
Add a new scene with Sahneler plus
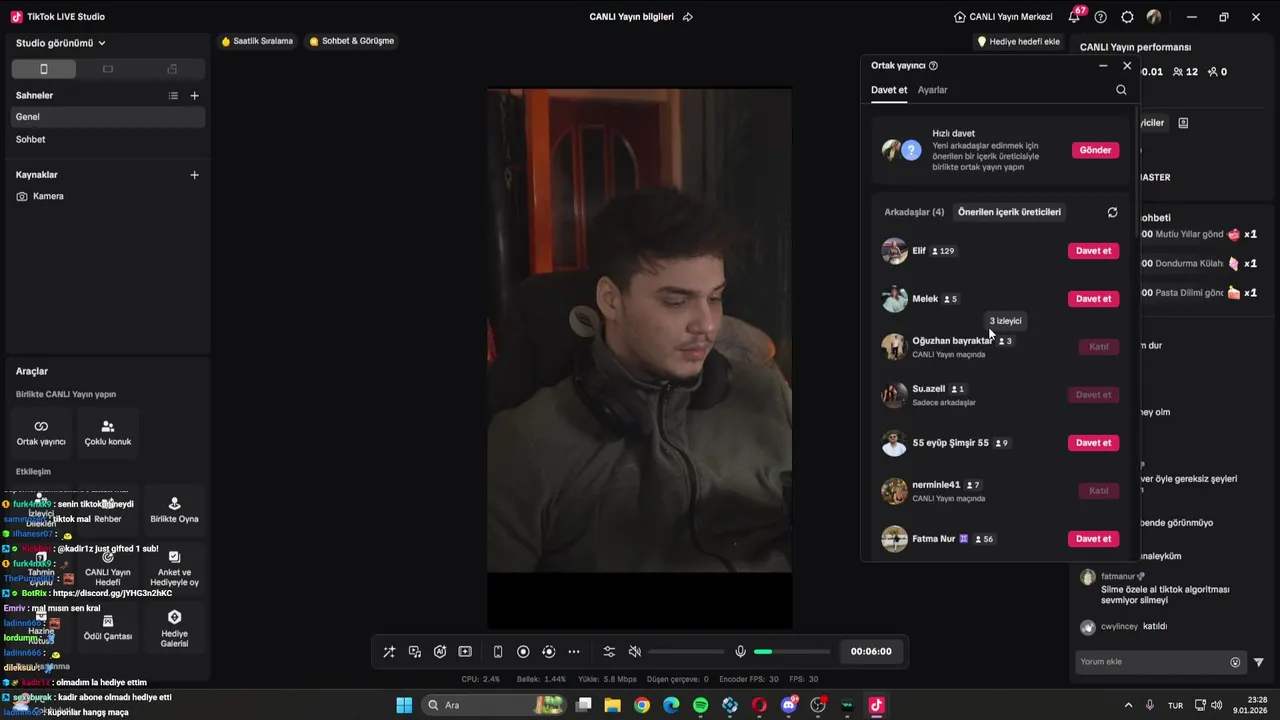[194, 96]
